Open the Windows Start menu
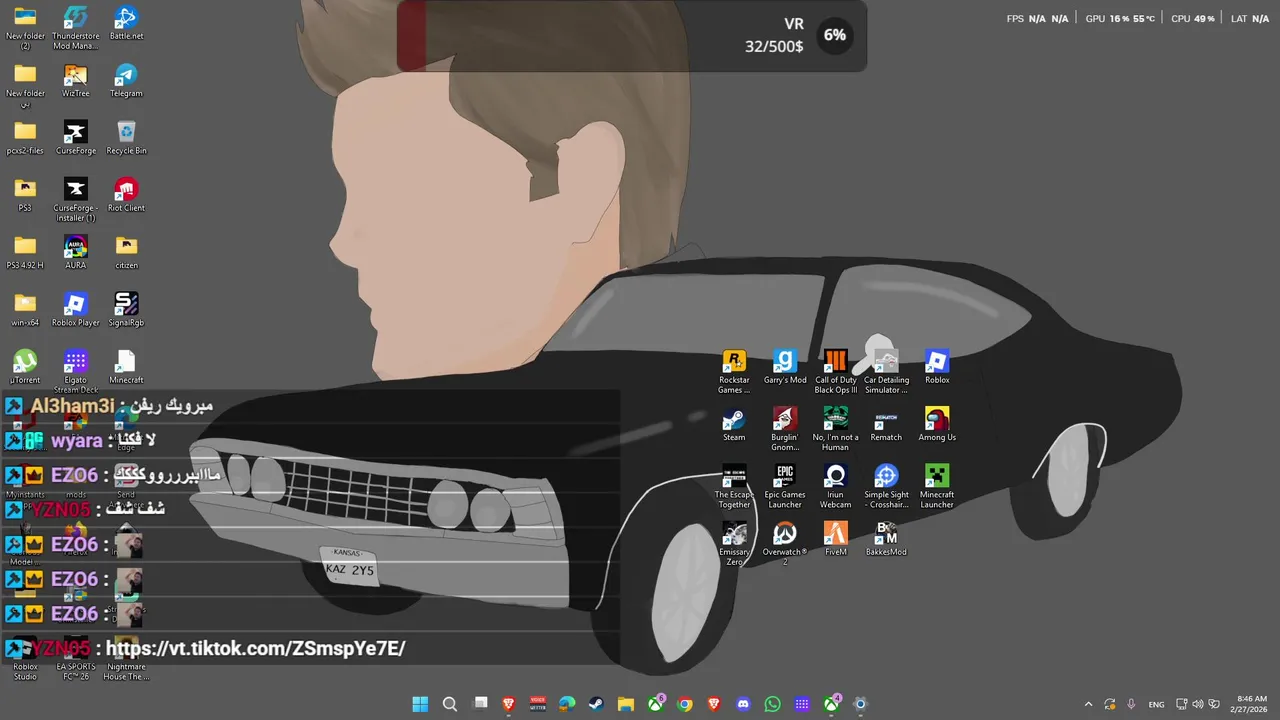The width and height of the screenshot is (1280, 720). point(420,704)
